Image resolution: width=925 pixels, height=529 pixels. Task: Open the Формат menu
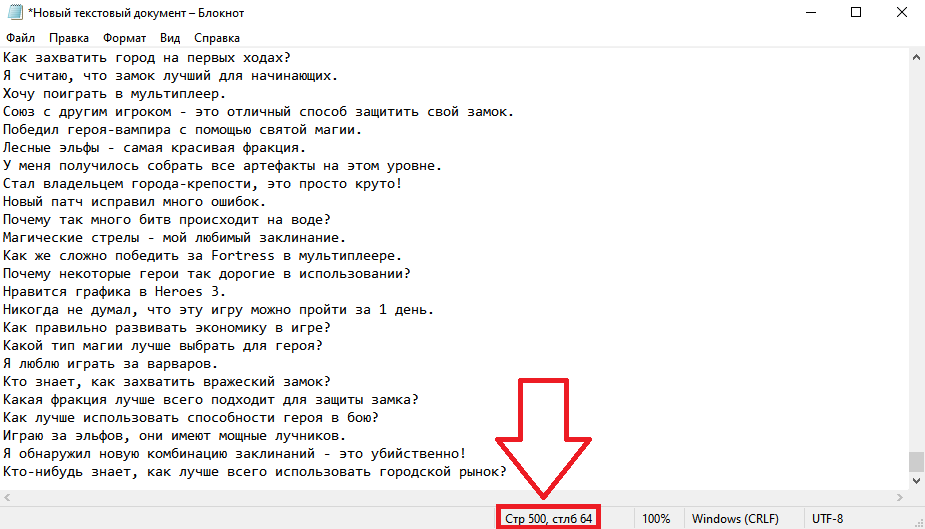pyautogui.click(x=124, y=38)
